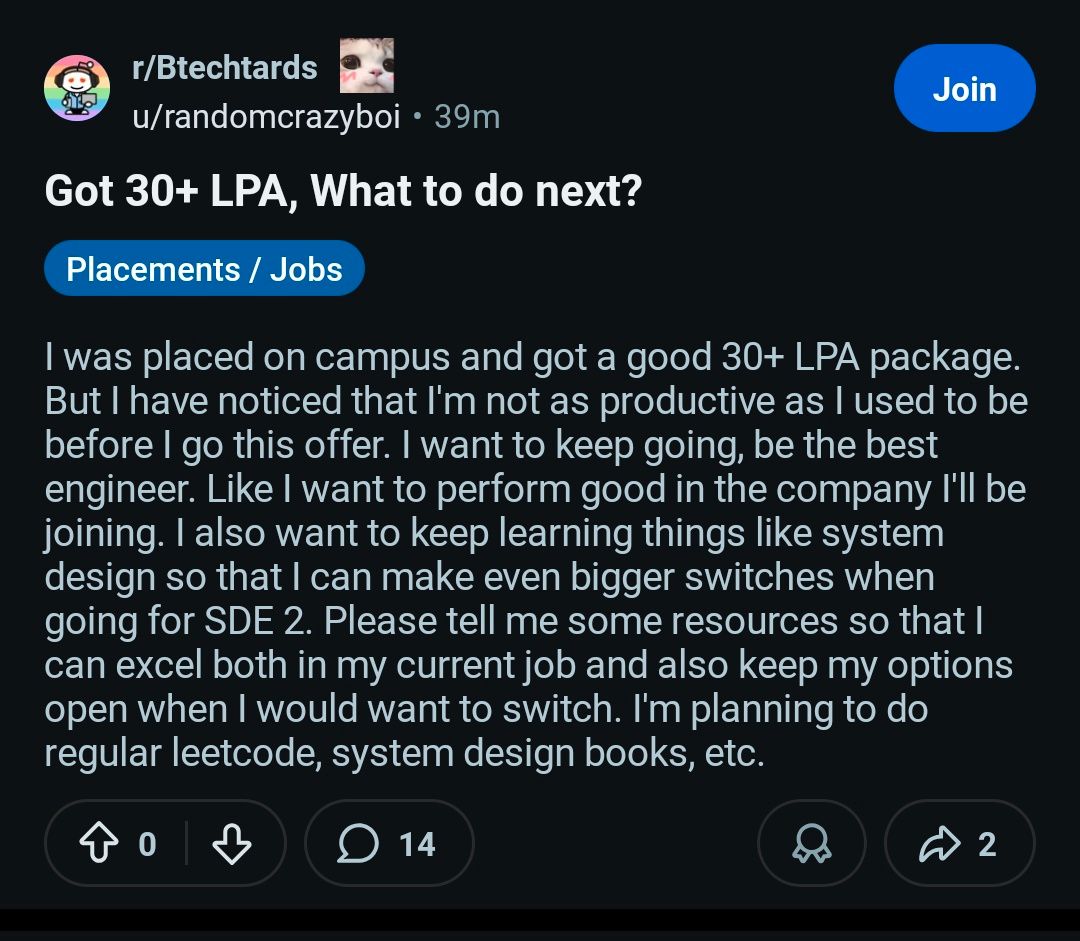
Task: Tap the cat user flair image
Action: point(366,66)
